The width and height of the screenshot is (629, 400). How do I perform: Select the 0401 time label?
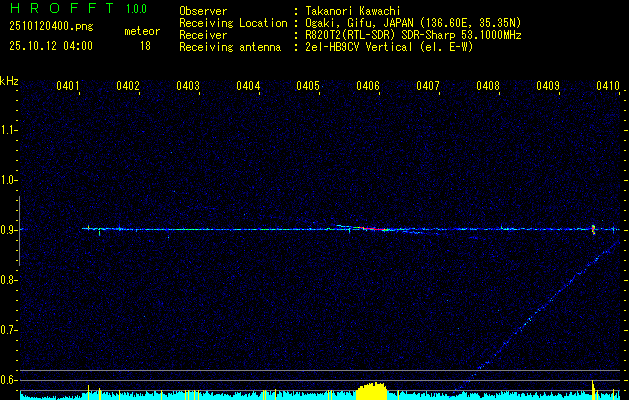click(68, 87)
